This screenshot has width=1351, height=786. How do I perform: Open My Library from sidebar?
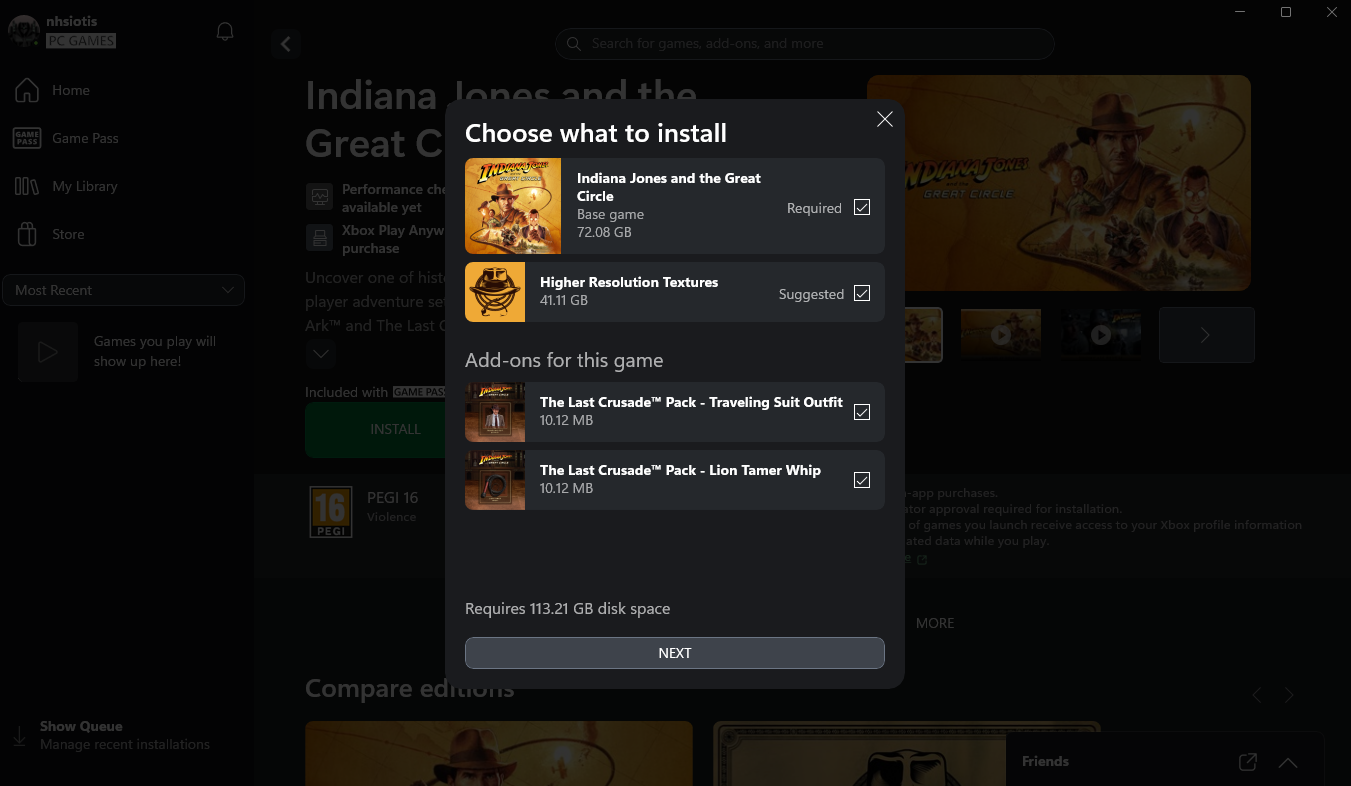pyautogui.click(x=85, y=186)
